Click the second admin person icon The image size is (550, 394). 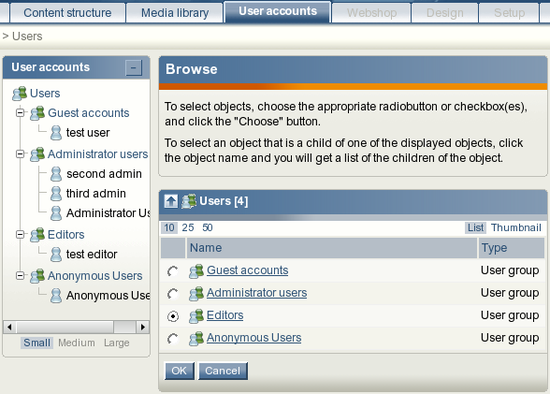point(56,174)
